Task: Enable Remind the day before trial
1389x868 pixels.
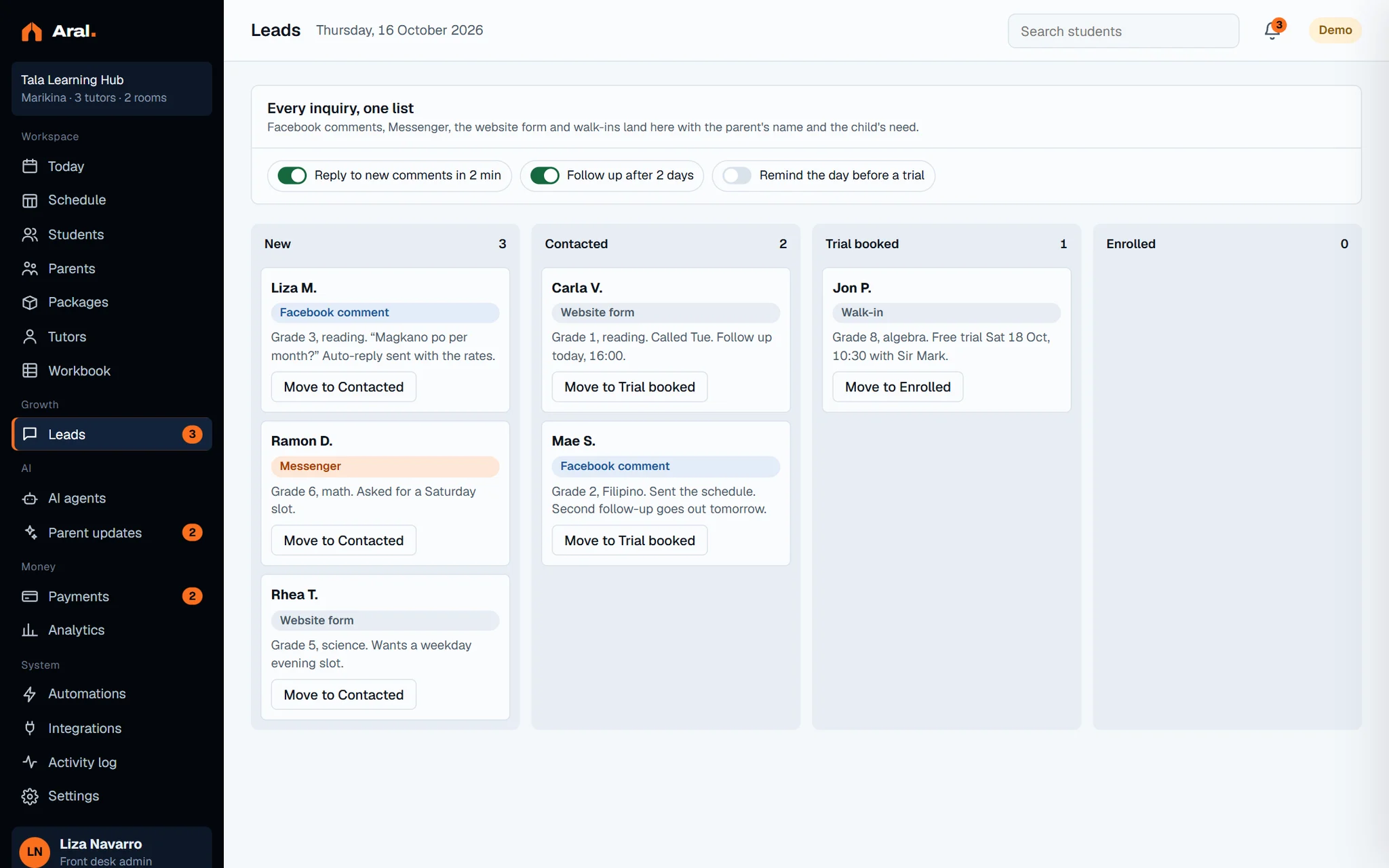Action: coord(737,176)
